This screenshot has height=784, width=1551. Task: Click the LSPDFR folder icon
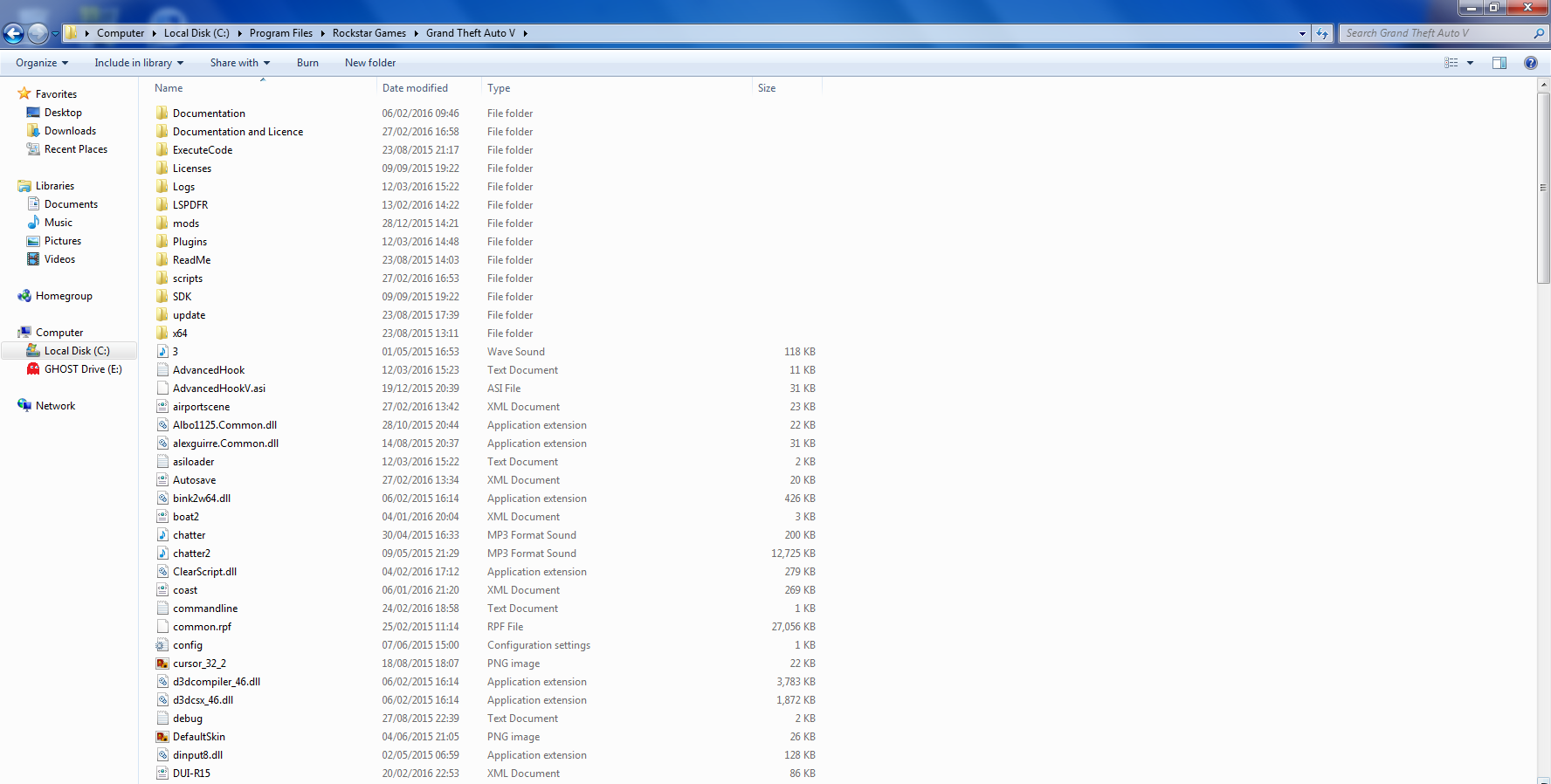coord(162,204)
